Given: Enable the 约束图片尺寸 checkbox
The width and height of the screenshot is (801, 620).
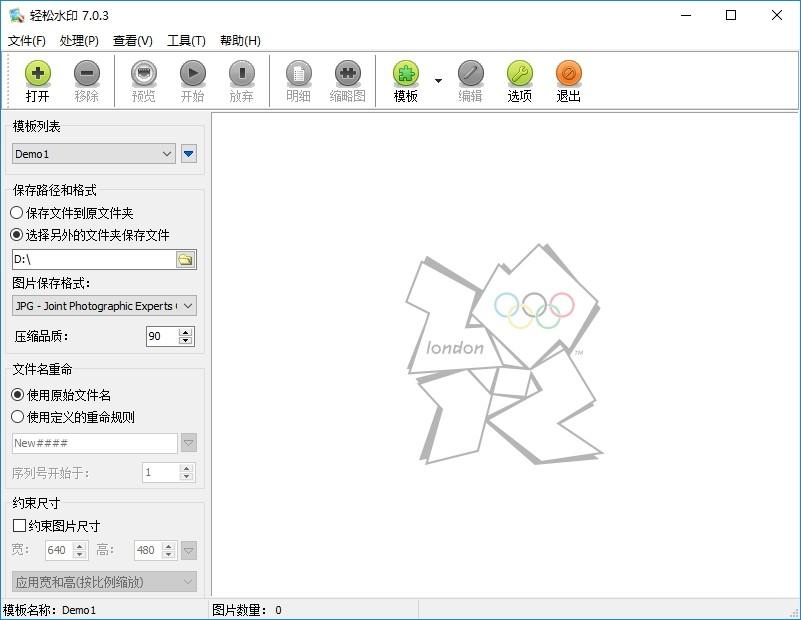Looking at the screenshot, I should click(19, 525).
